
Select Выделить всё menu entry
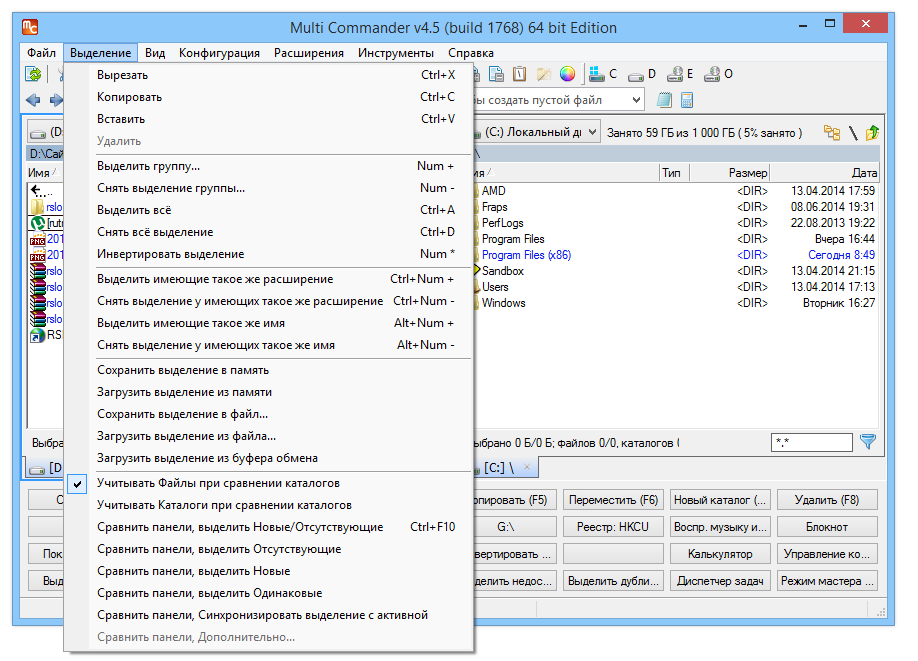(268, 210)
